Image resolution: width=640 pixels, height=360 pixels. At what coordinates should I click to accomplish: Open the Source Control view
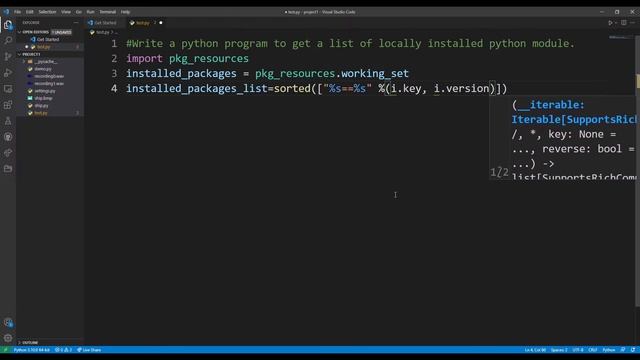click(x=8, y=56)
